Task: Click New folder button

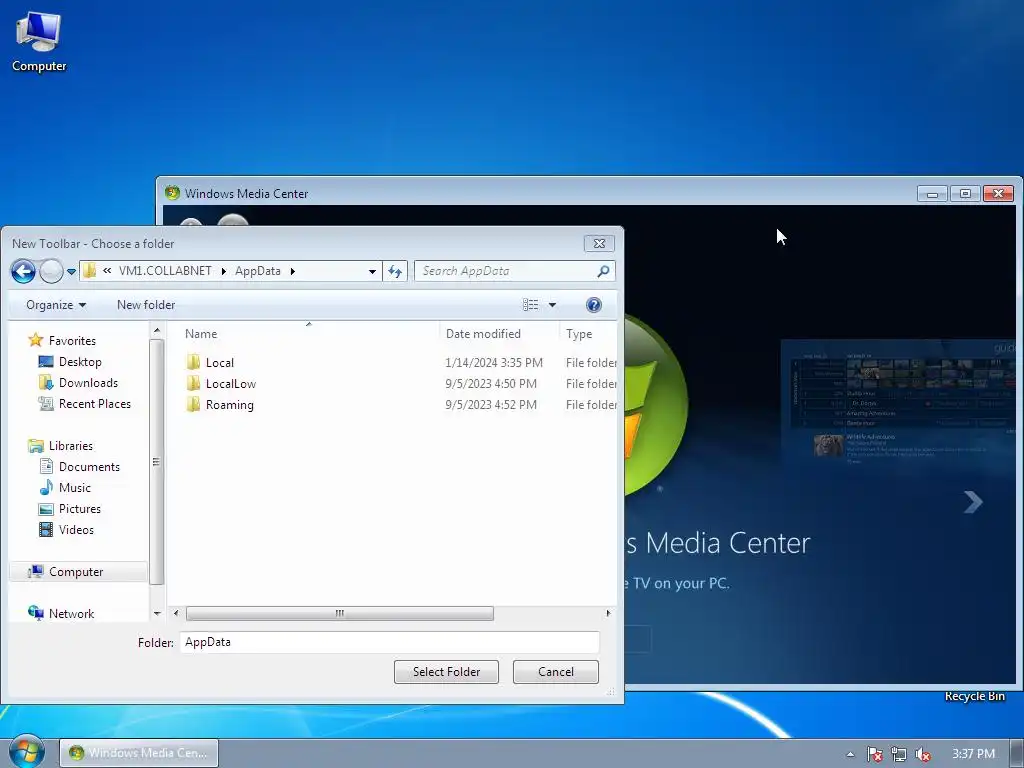Action: click(146, 305)
